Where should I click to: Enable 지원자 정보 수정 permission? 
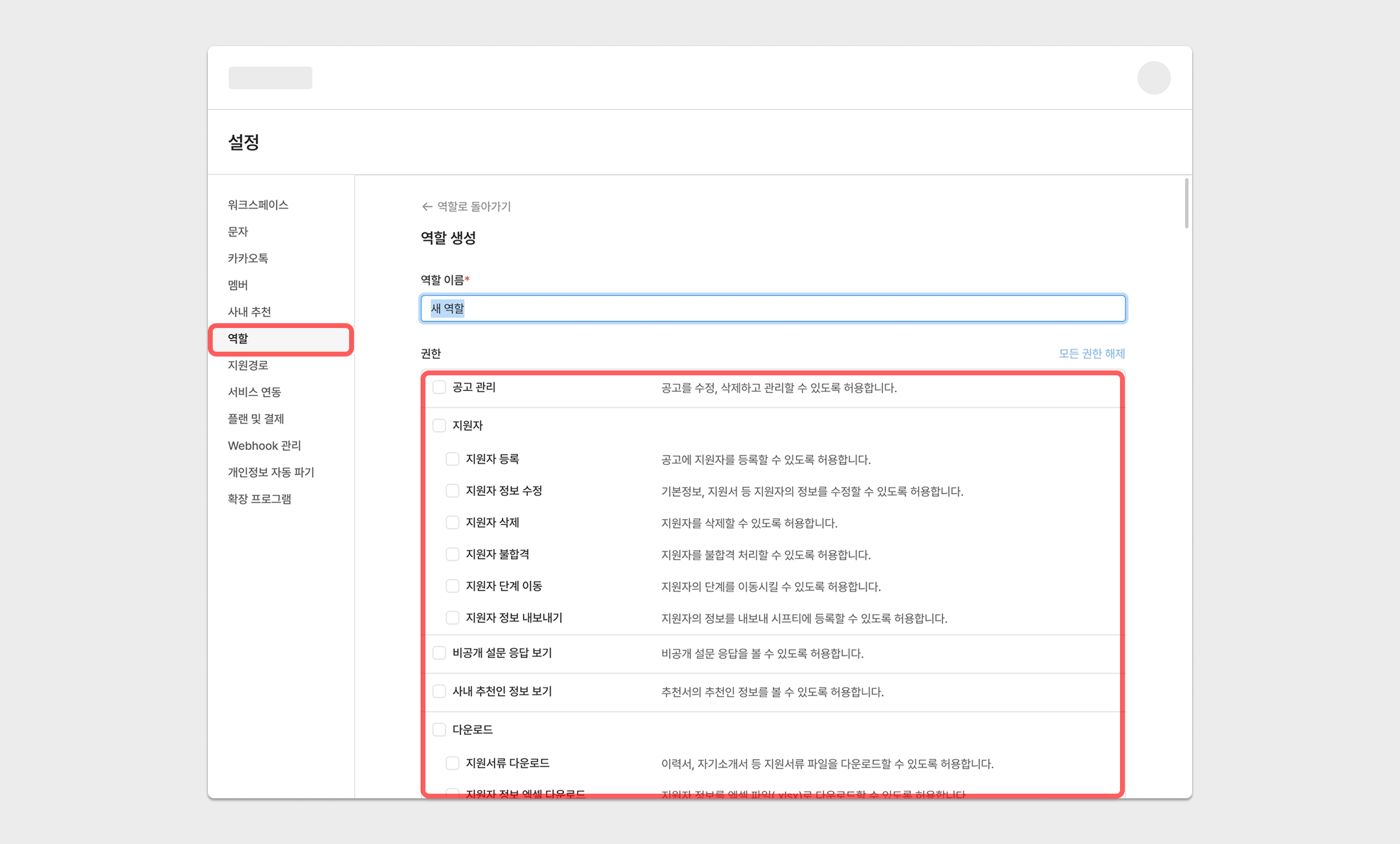point(452,491)
